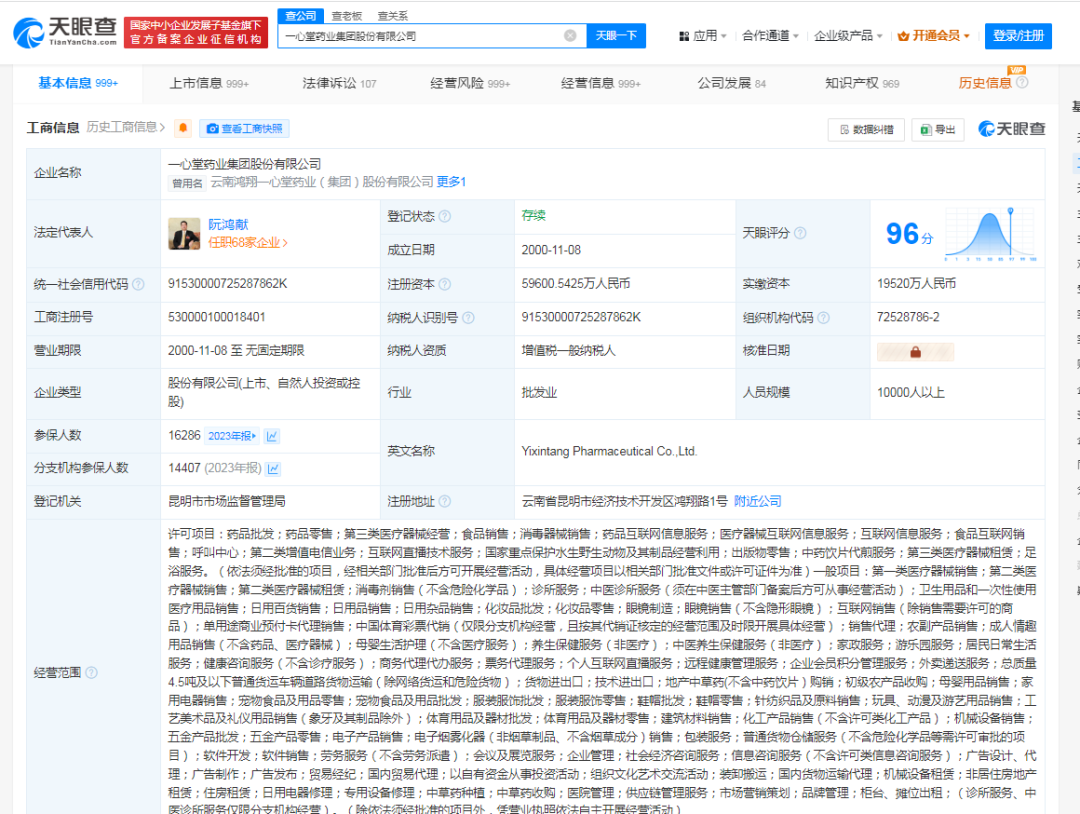Open help icon next to 注册资本
The height and width of the screenshot is (814, 1080).
[x=445, y=284]
